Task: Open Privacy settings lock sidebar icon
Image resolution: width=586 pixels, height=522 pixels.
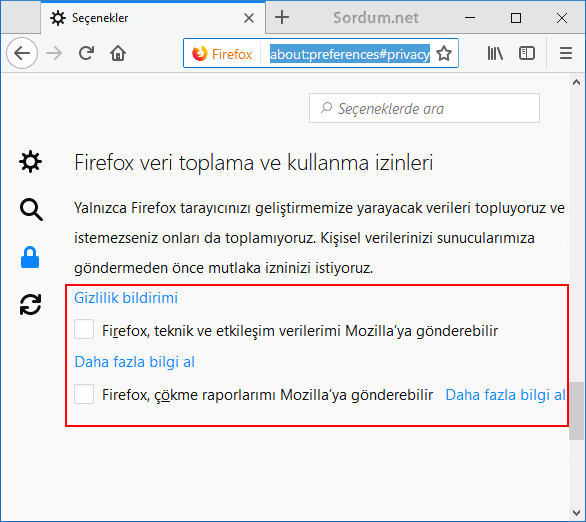Action: click(x=30, y=257)
